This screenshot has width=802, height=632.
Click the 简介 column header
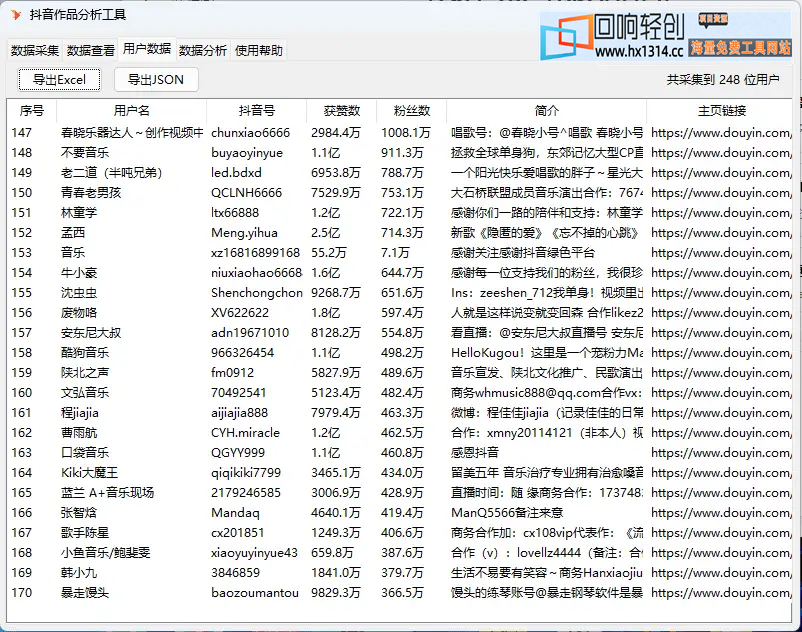coord(547,110)
